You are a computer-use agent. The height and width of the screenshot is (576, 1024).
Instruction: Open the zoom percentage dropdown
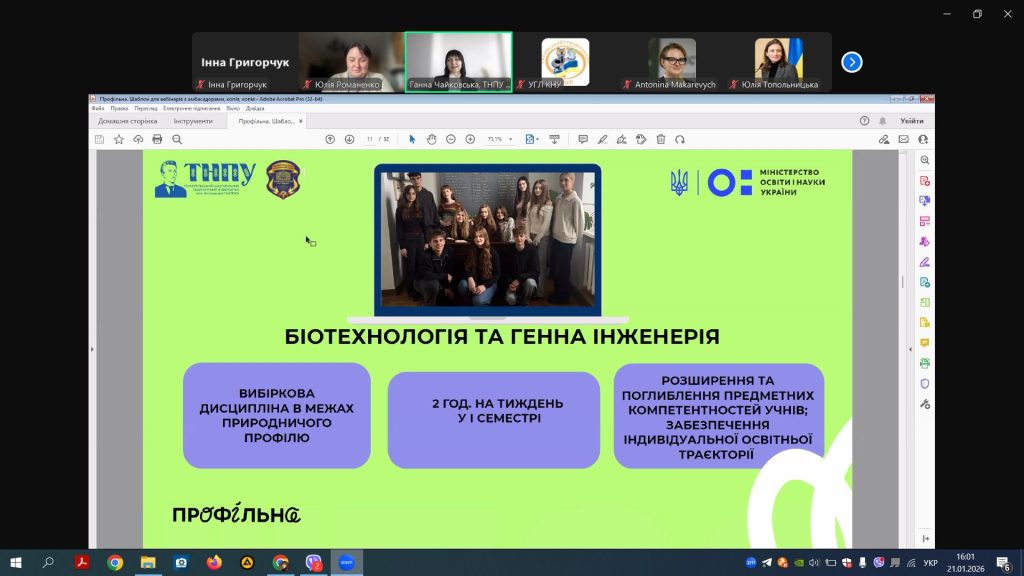(500, 139)
